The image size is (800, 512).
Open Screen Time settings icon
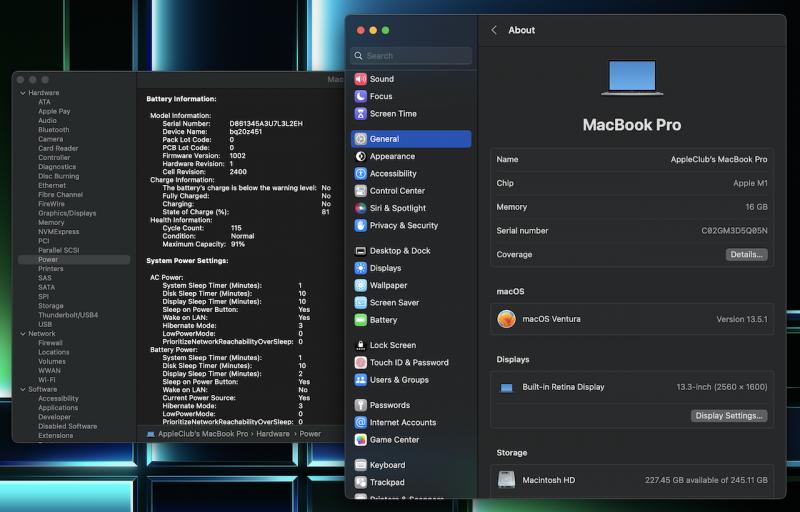tap(361, 114)
